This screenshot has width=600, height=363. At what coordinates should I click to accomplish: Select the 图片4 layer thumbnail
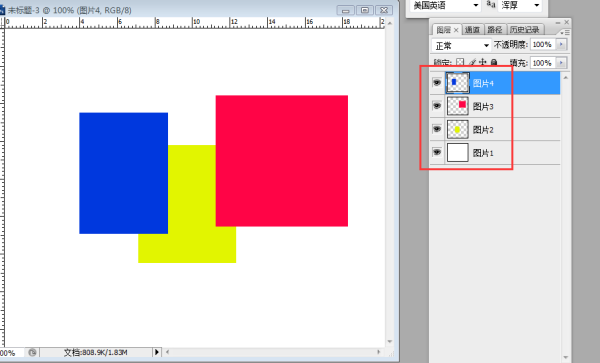[457, 83]
